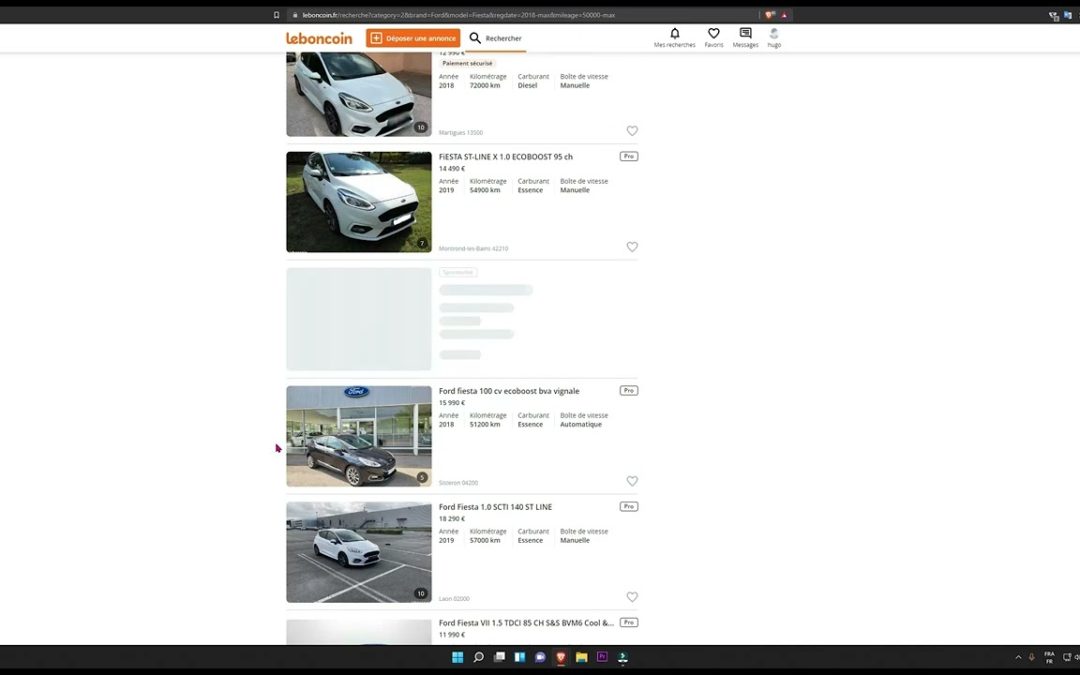Click the 15 990 € price
The width and height of the screenshot is (1080, 675).
coord(452,403)
